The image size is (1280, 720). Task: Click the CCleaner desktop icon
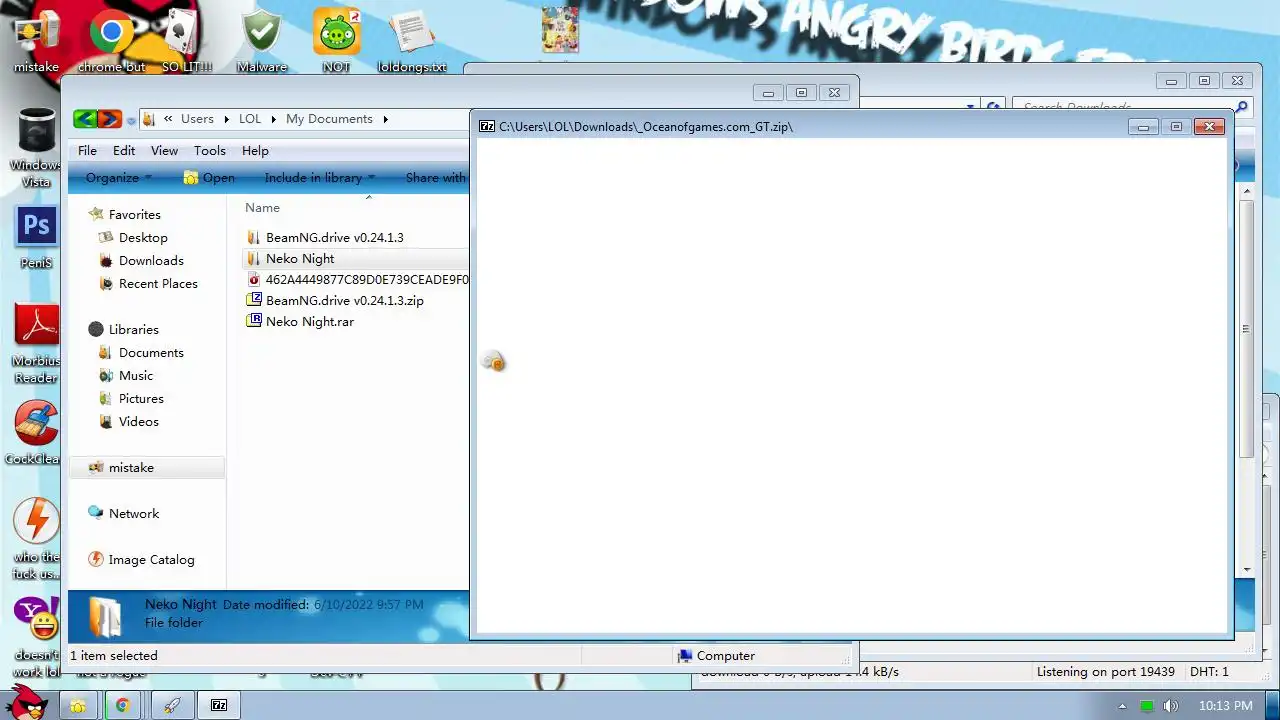coord(36,433)
